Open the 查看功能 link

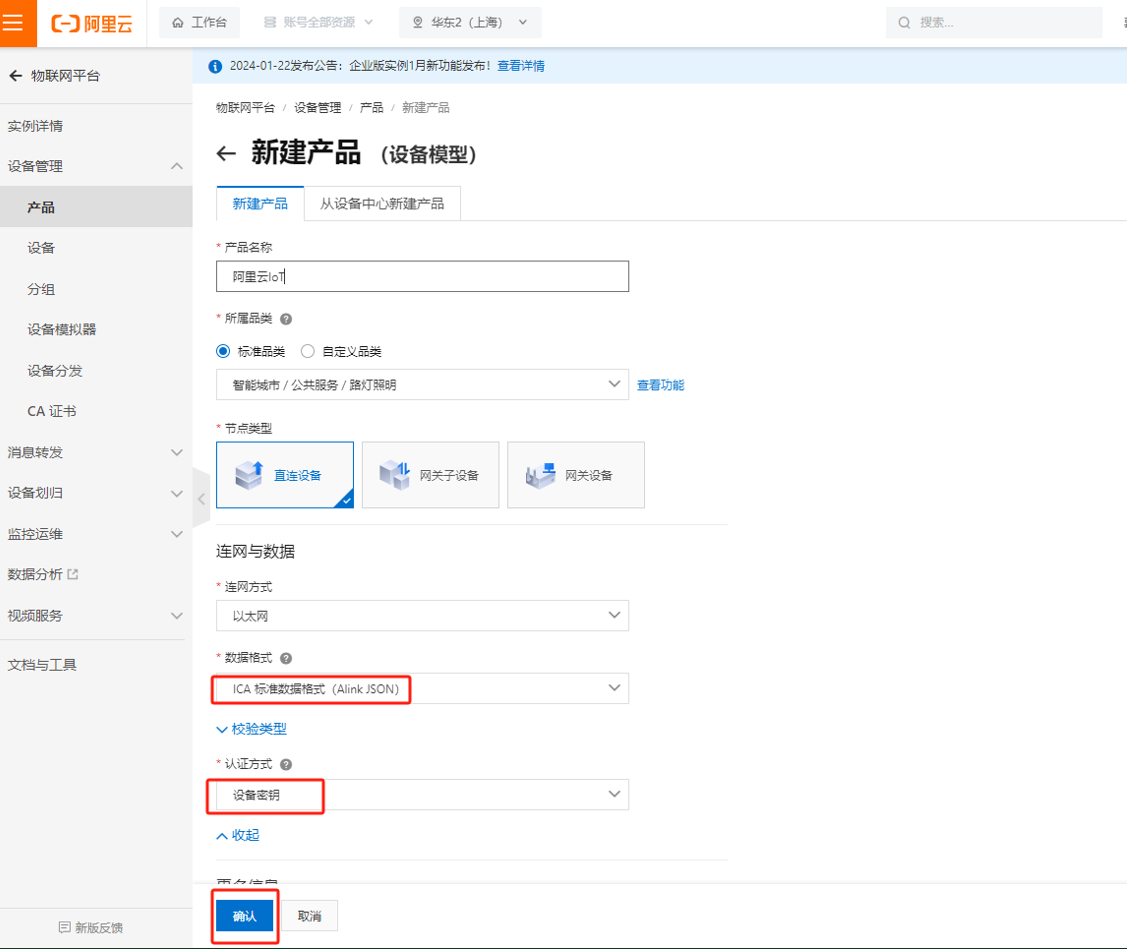point(661,385)
